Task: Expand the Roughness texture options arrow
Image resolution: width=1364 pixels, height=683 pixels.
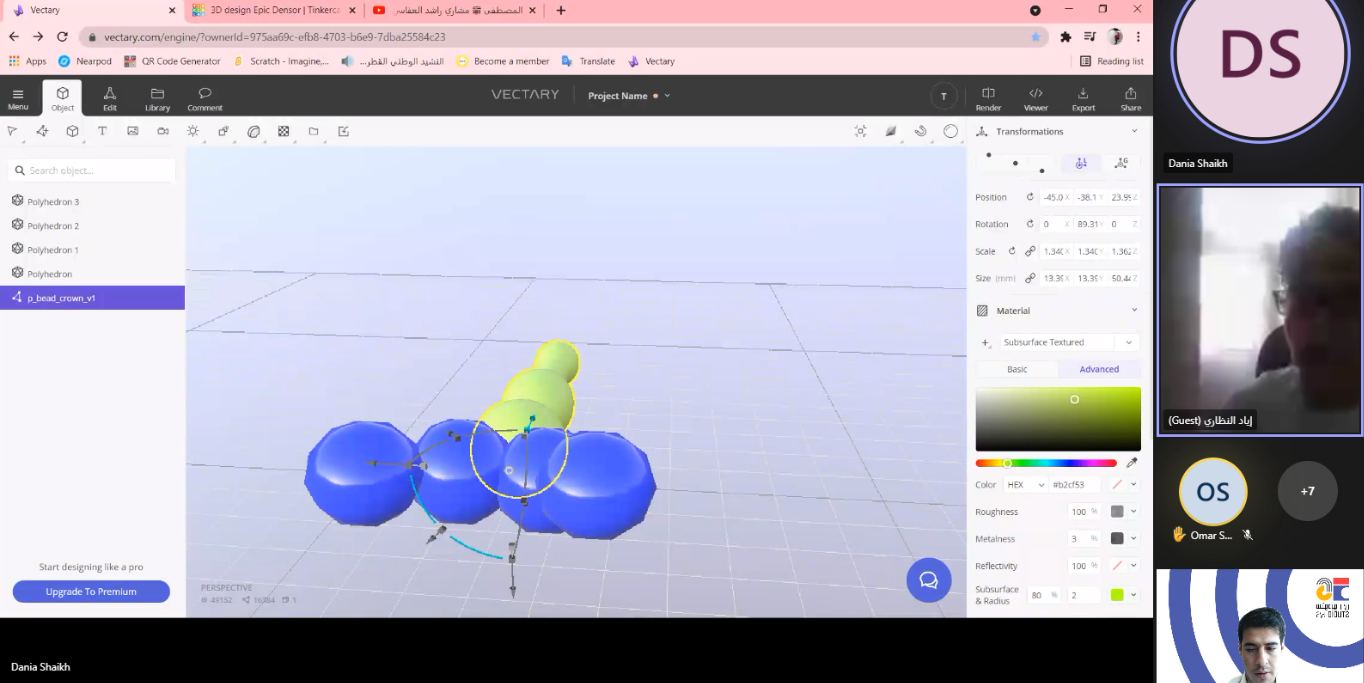Action: click(1133, 512)
